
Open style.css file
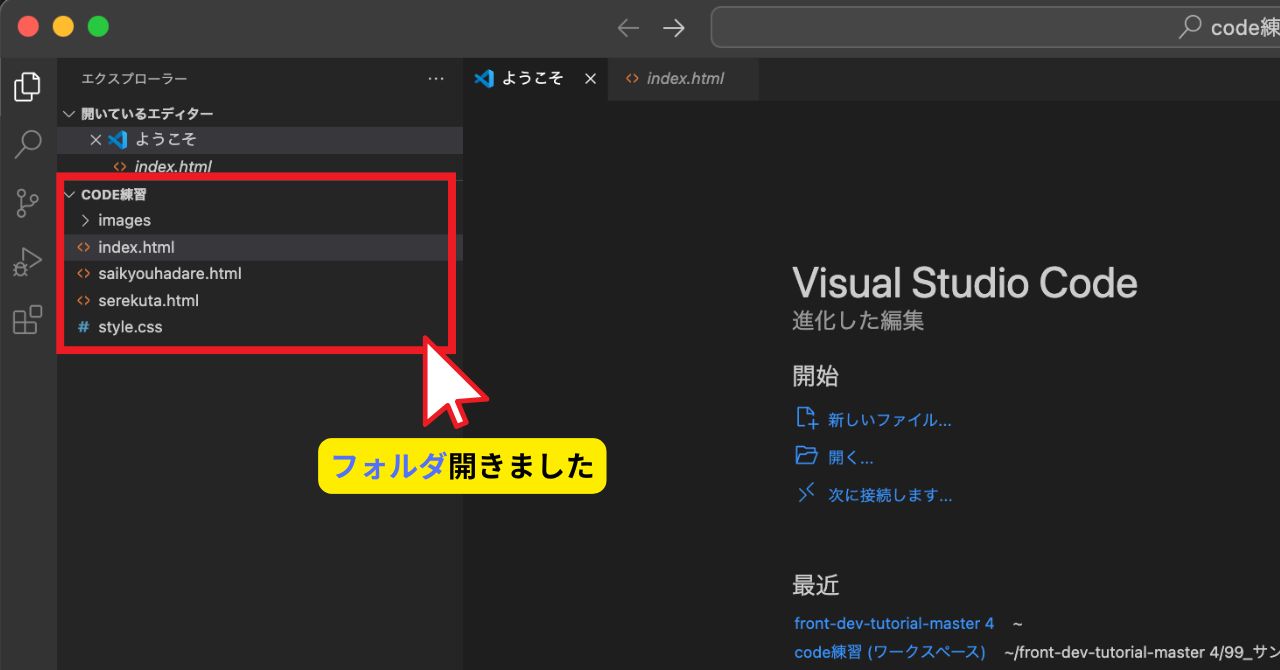point(259,327)
